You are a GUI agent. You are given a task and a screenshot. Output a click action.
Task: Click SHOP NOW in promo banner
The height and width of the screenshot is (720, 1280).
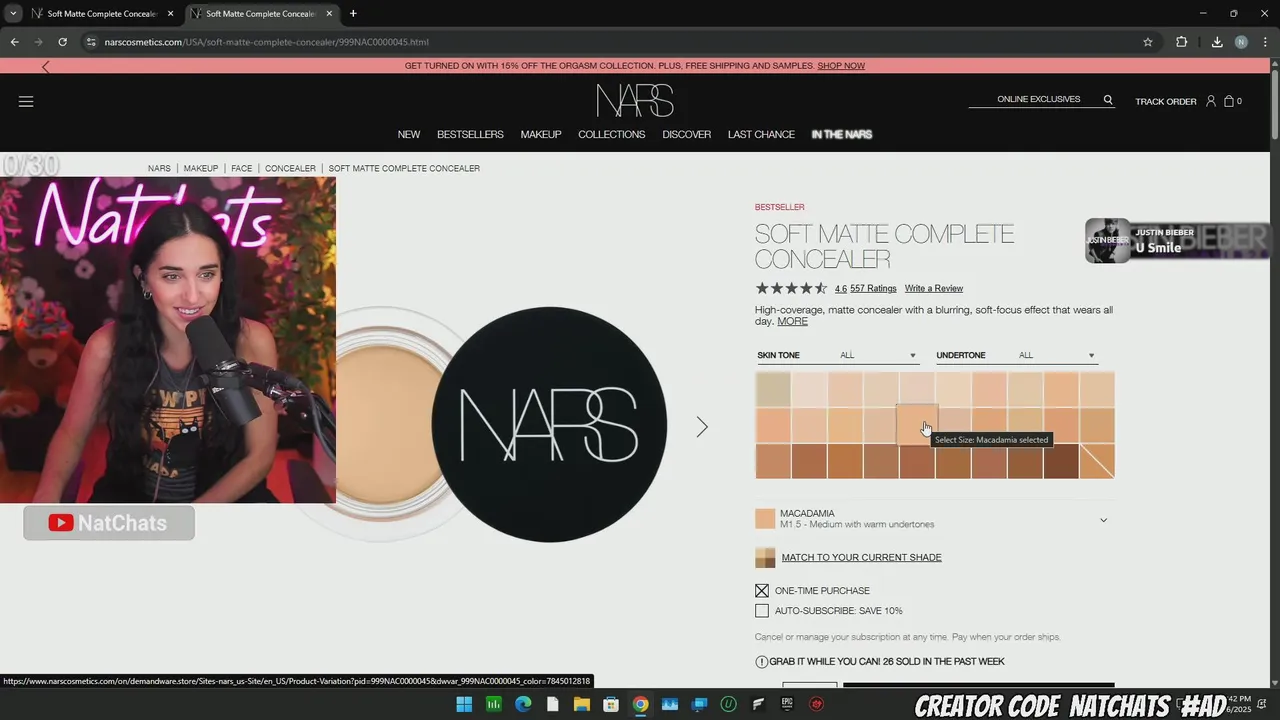(841, 66)
